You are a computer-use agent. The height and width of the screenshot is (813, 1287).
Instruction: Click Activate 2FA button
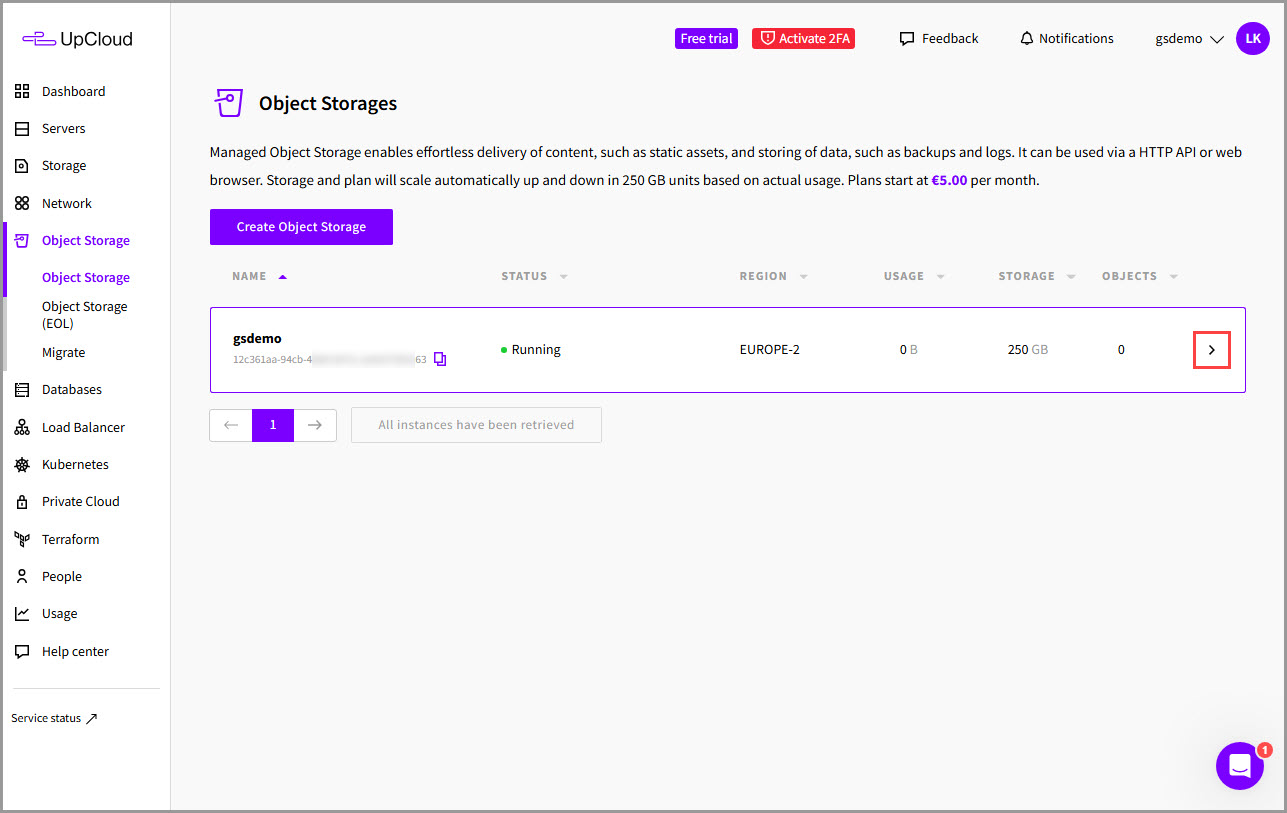(x=803, y=38)
